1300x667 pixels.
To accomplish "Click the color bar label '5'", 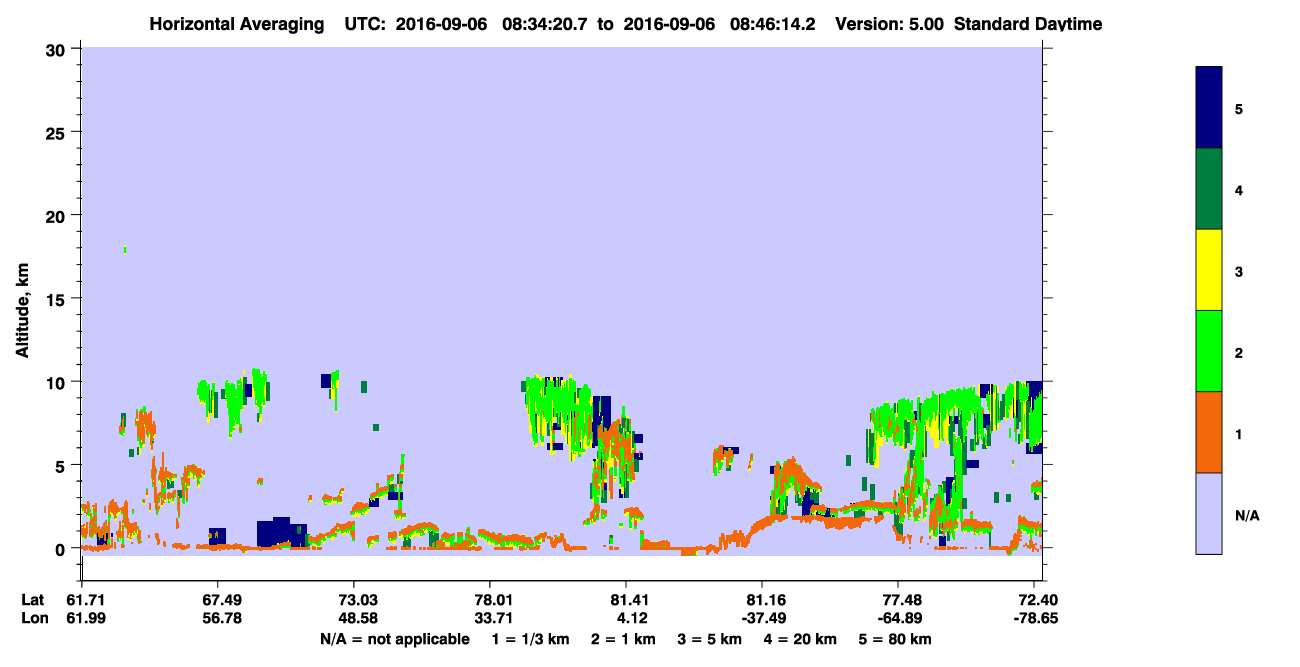I will [x=1239, y=108].
